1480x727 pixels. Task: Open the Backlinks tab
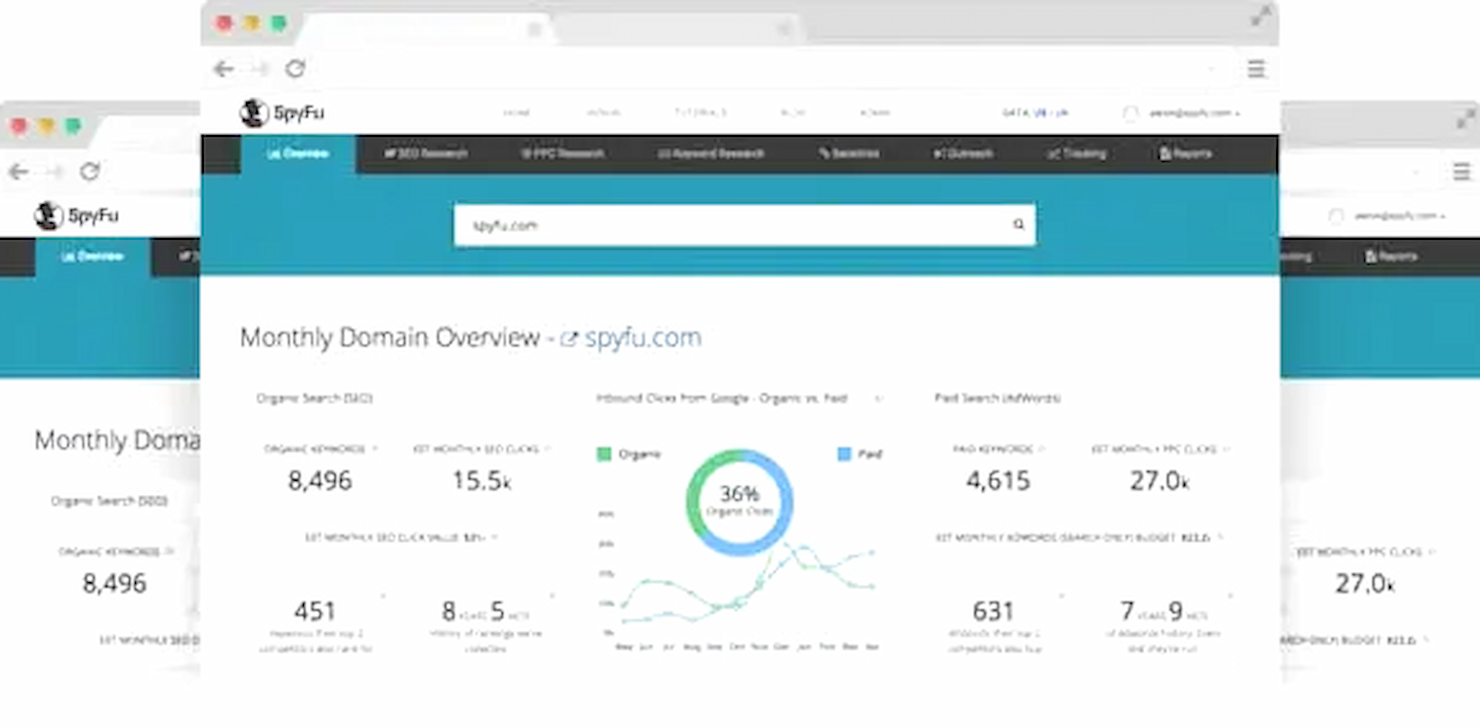849,154
